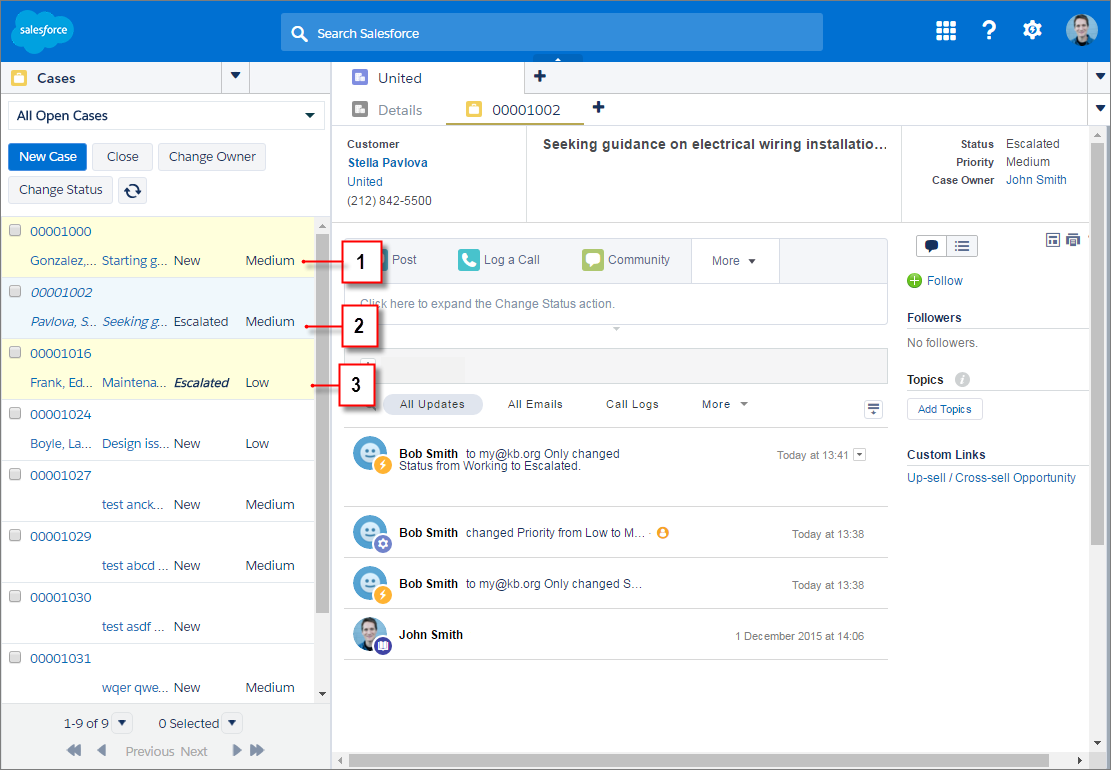Open Stella Pavlova customer link

(388, 162)
